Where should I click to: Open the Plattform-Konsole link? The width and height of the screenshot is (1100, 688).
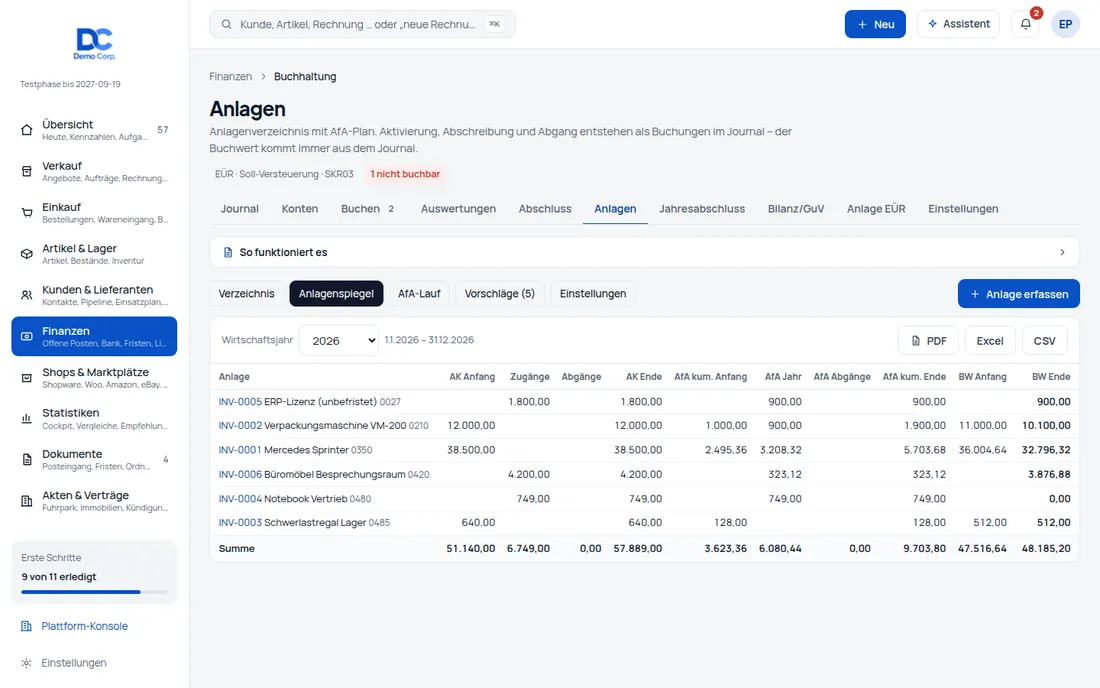(84, 626)
